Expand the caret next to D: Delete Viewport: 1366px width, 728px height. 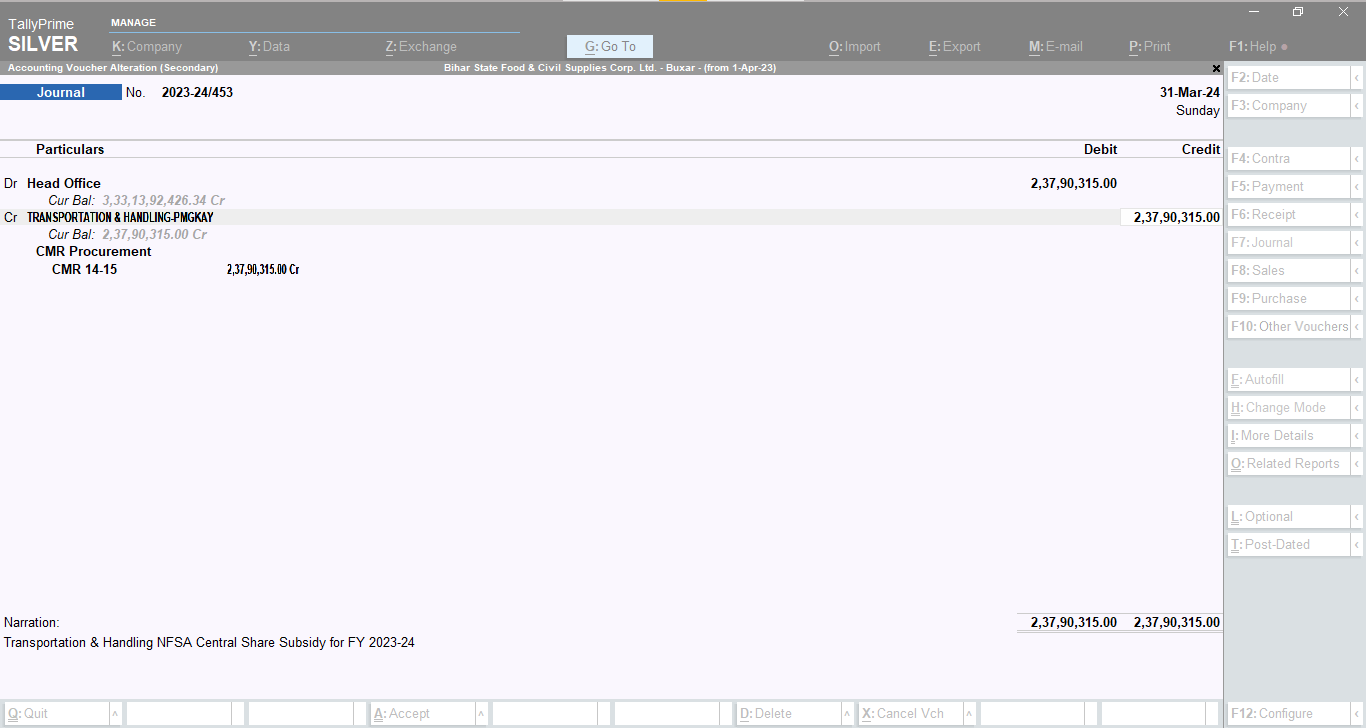point(847,714)
